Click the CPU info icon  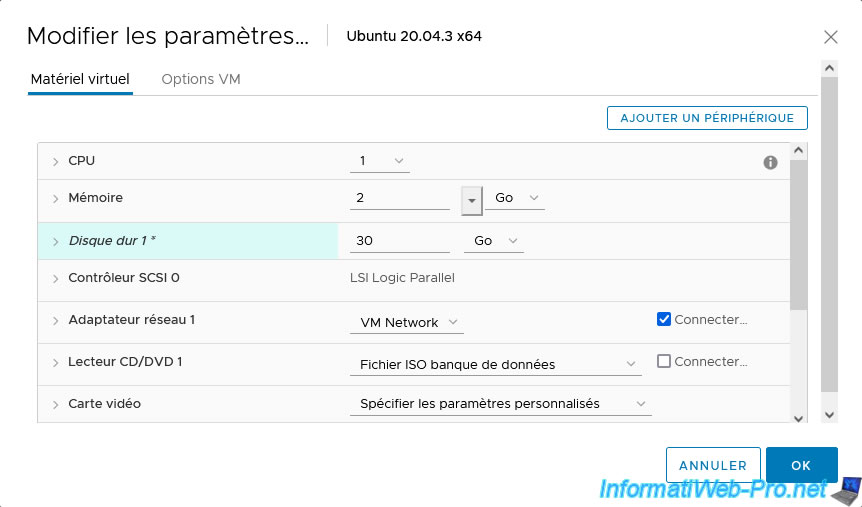point(770,162)
